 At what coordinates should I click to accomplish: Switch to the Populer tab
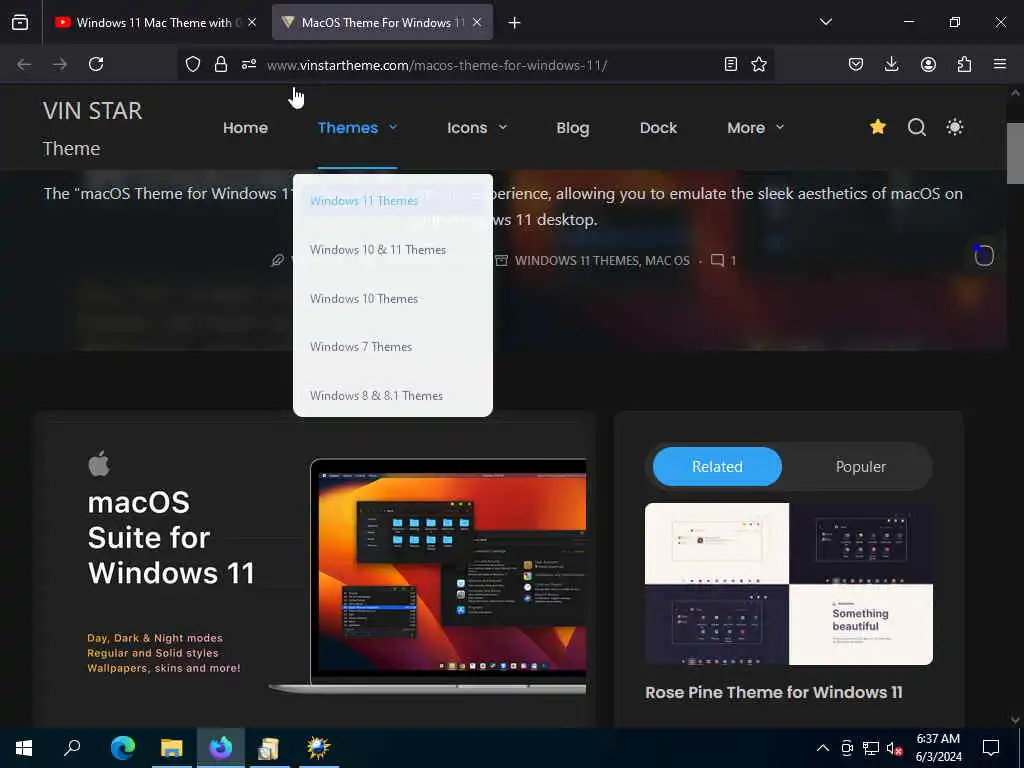861,466
